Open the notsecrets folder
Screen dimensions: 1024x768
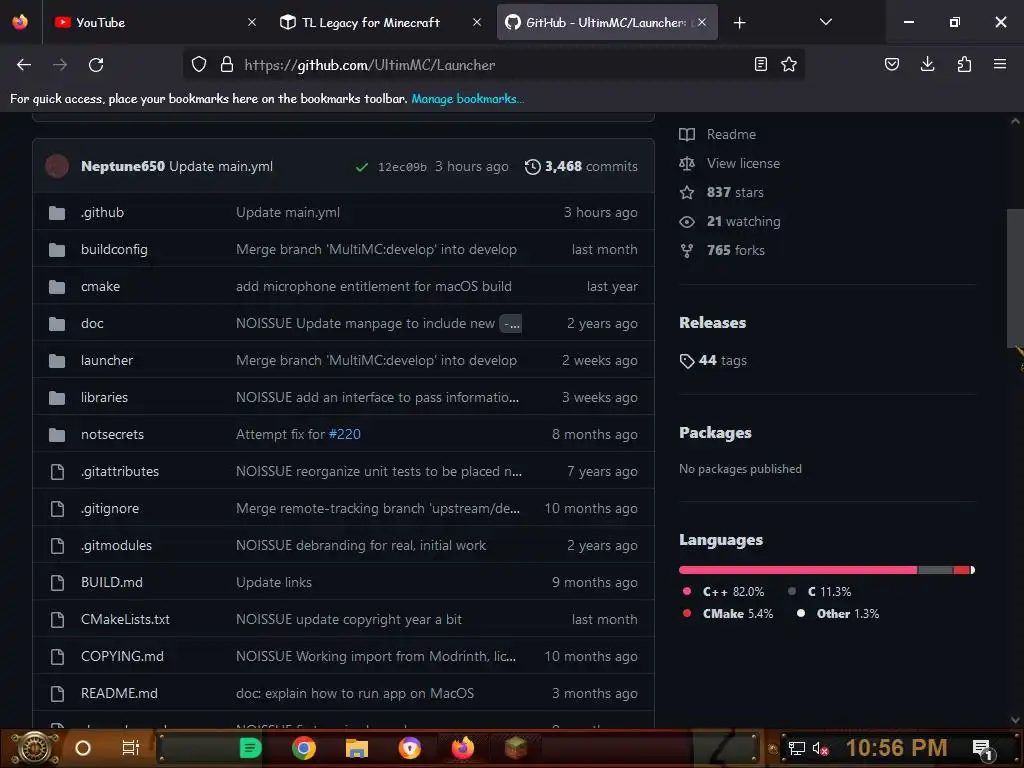point(112,434)
